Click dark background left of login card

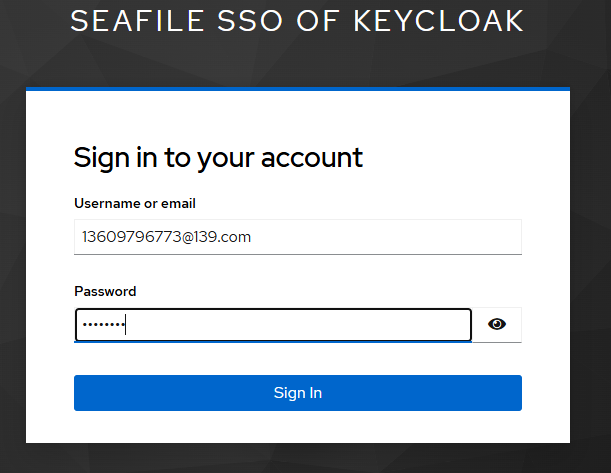tap(12, 265)
